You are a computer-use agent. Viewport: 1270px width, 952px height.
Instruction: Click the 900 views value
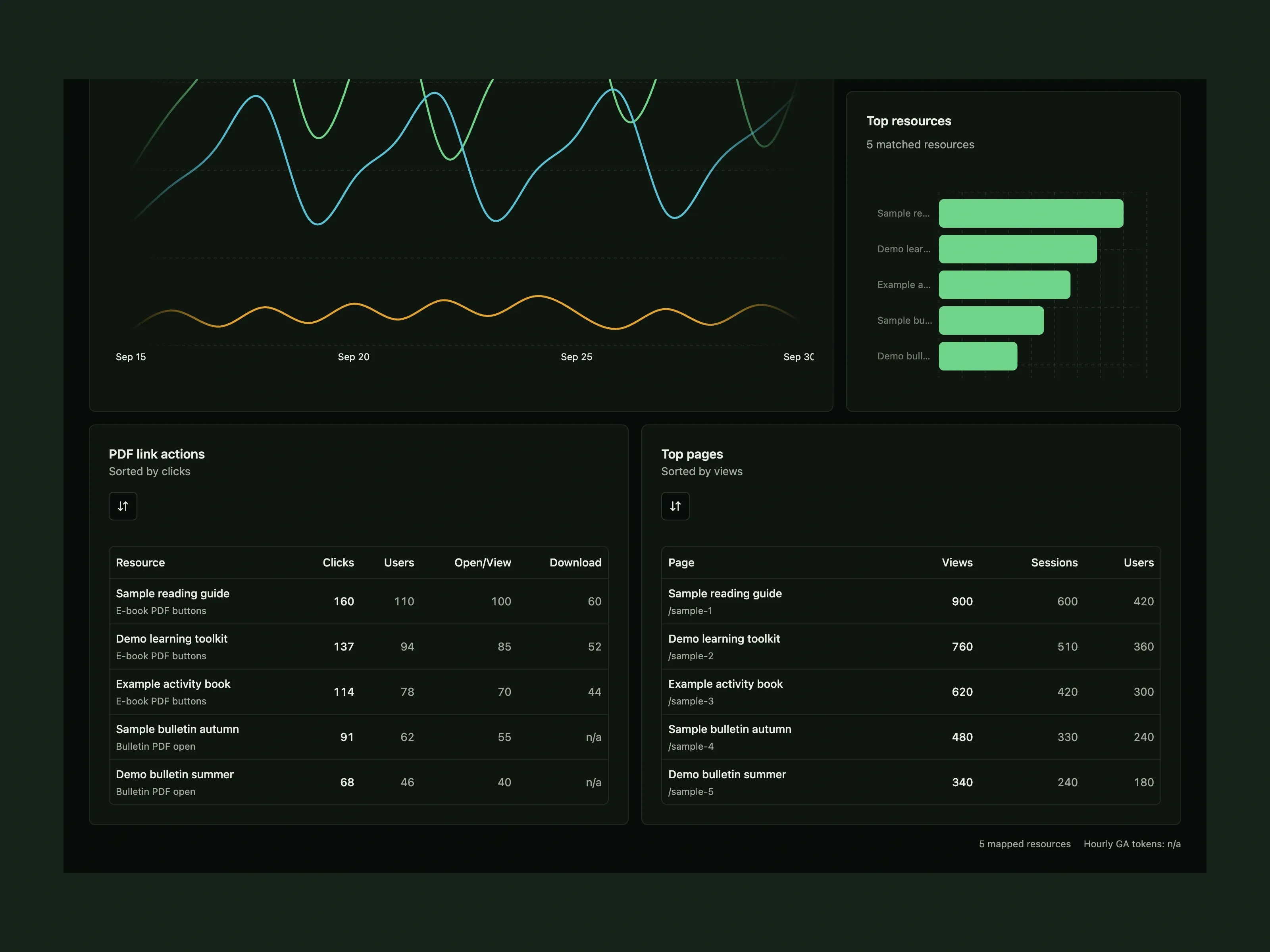point(962,601)
